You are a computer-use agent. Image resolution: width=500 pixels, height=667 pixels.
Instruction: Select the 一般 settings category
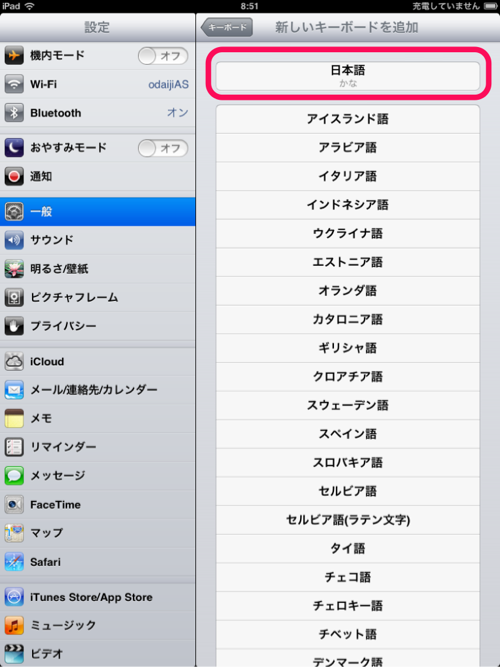pos(98,211)
